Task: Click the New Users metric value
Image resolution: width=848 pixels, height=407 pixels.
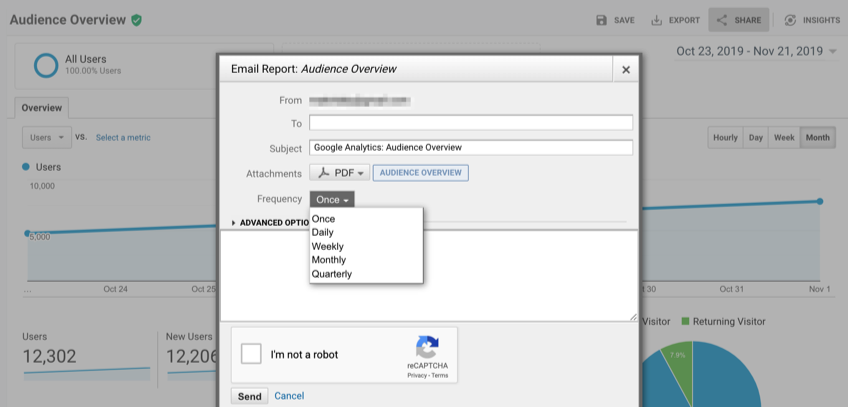Action: (193, 356)
